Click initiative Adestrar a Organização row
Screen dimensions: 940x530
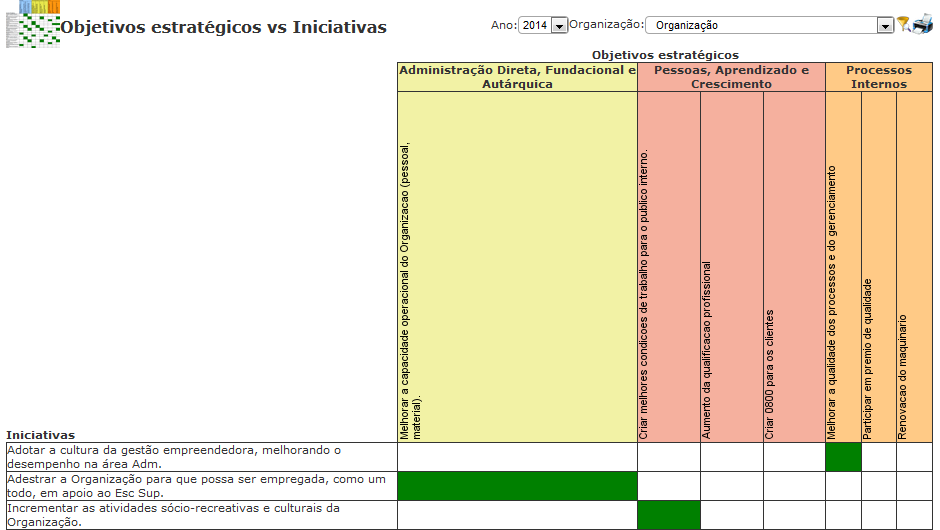pos(201,486)
